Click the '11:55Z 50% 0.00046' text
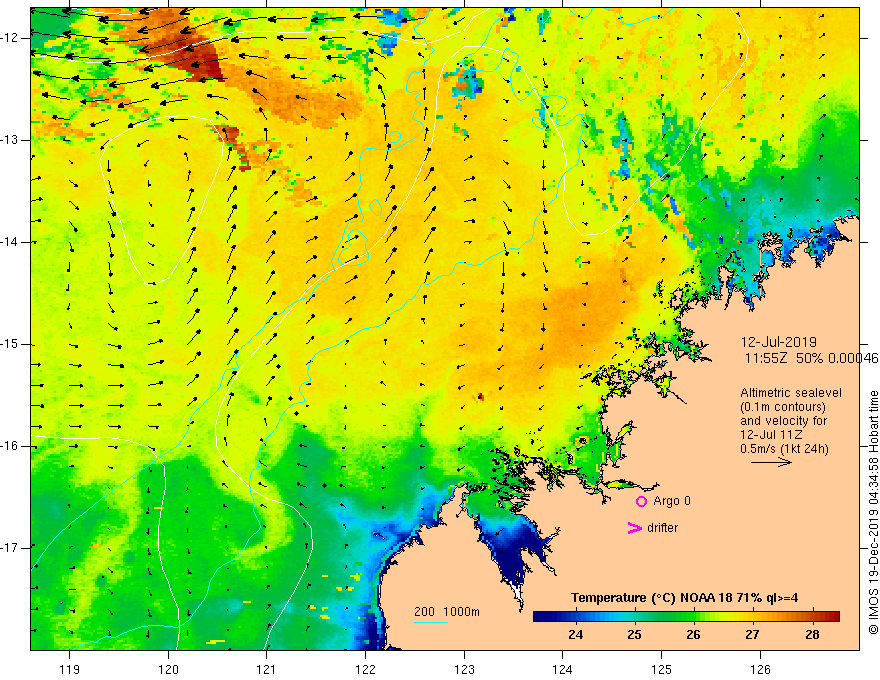Image resolution: width=880 pixels, height=680 pixels. point(811,358)
